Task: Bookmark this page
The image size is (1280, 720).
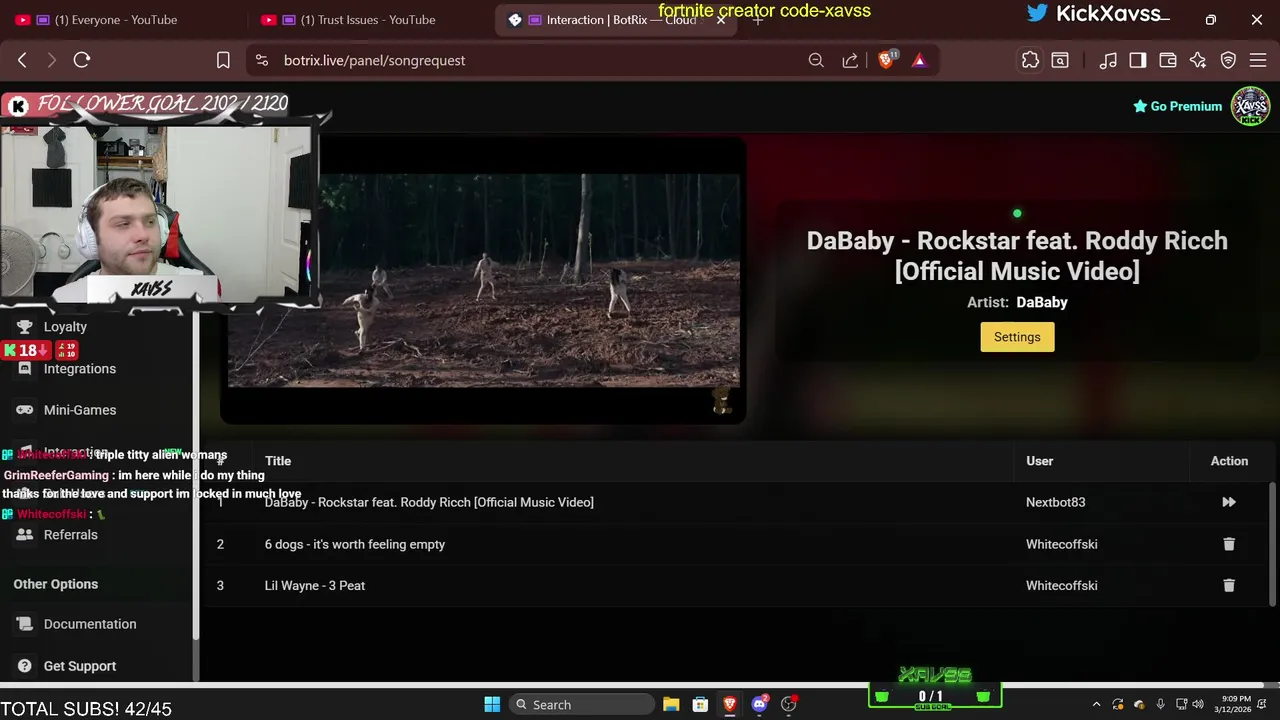Action: point(223,60)
